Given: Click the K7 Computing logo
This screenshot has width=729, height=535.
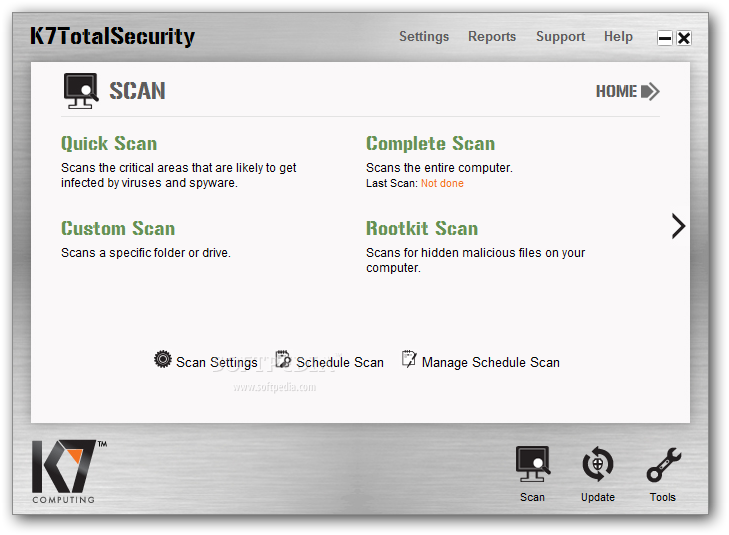Looking at the screenshot, I should pos(69,471).
